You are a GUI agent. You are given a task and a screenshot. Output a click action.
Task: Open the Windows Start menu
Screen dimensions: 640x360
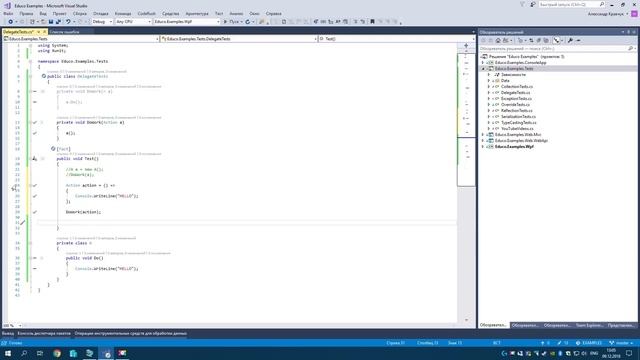click(x=8, y=353)
